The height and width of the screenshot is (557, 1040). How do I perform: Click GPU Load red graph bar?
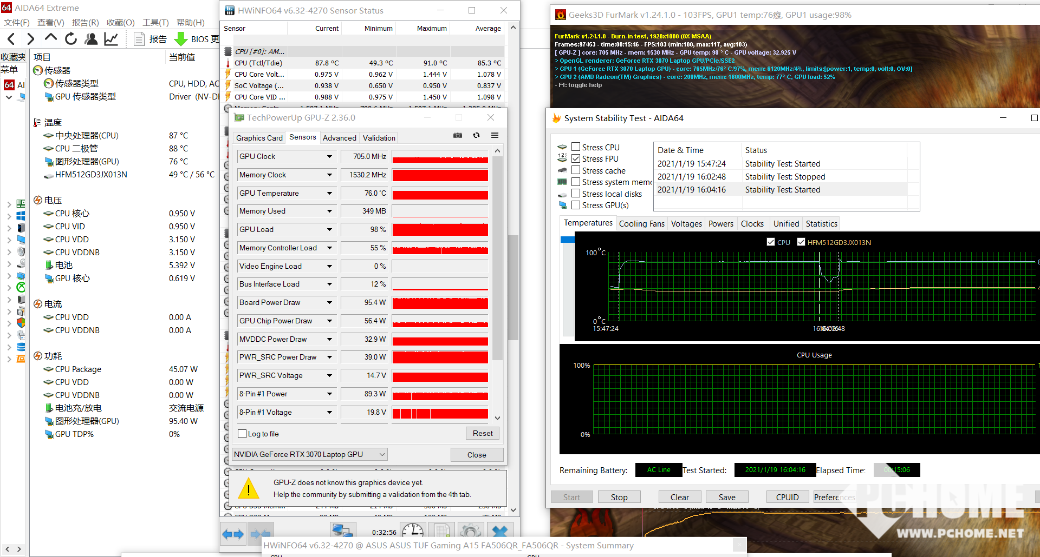pyautogui.click(x=440, y=230)
